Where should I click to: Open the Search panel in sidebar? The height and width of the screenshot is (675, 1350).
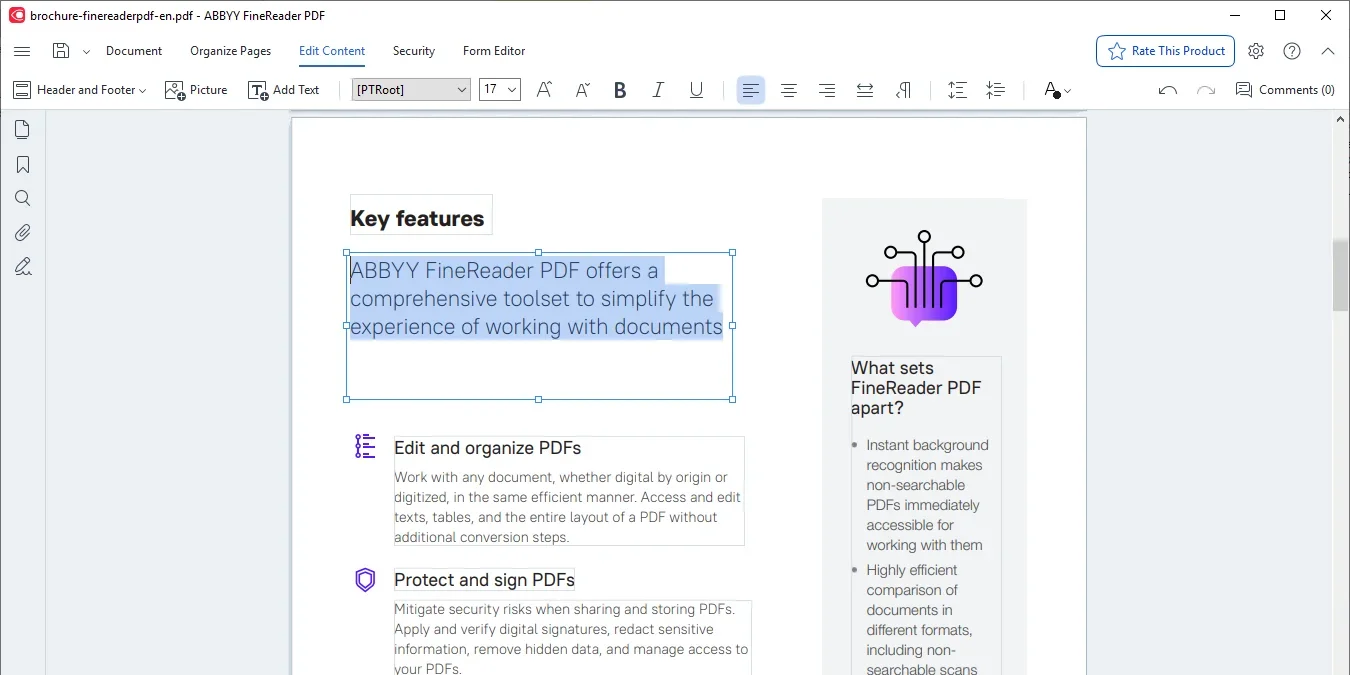click(22, 198)
